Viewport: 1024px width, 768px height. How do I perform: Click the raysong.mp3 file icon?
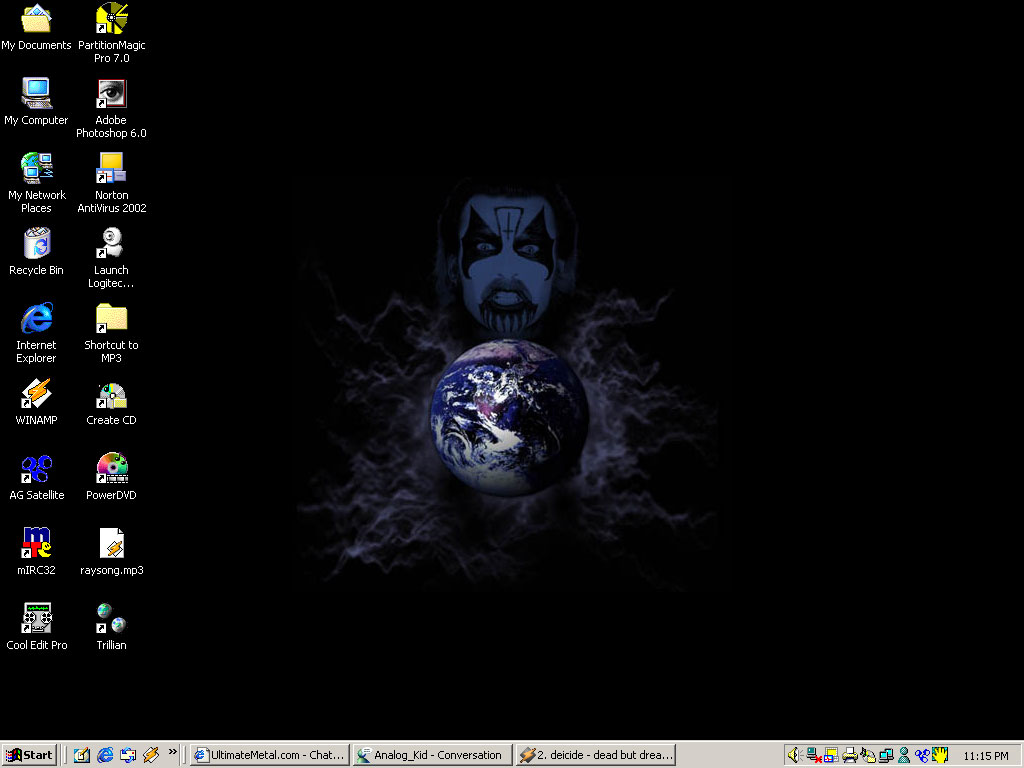pyautogui.click(x=112, y=552)
